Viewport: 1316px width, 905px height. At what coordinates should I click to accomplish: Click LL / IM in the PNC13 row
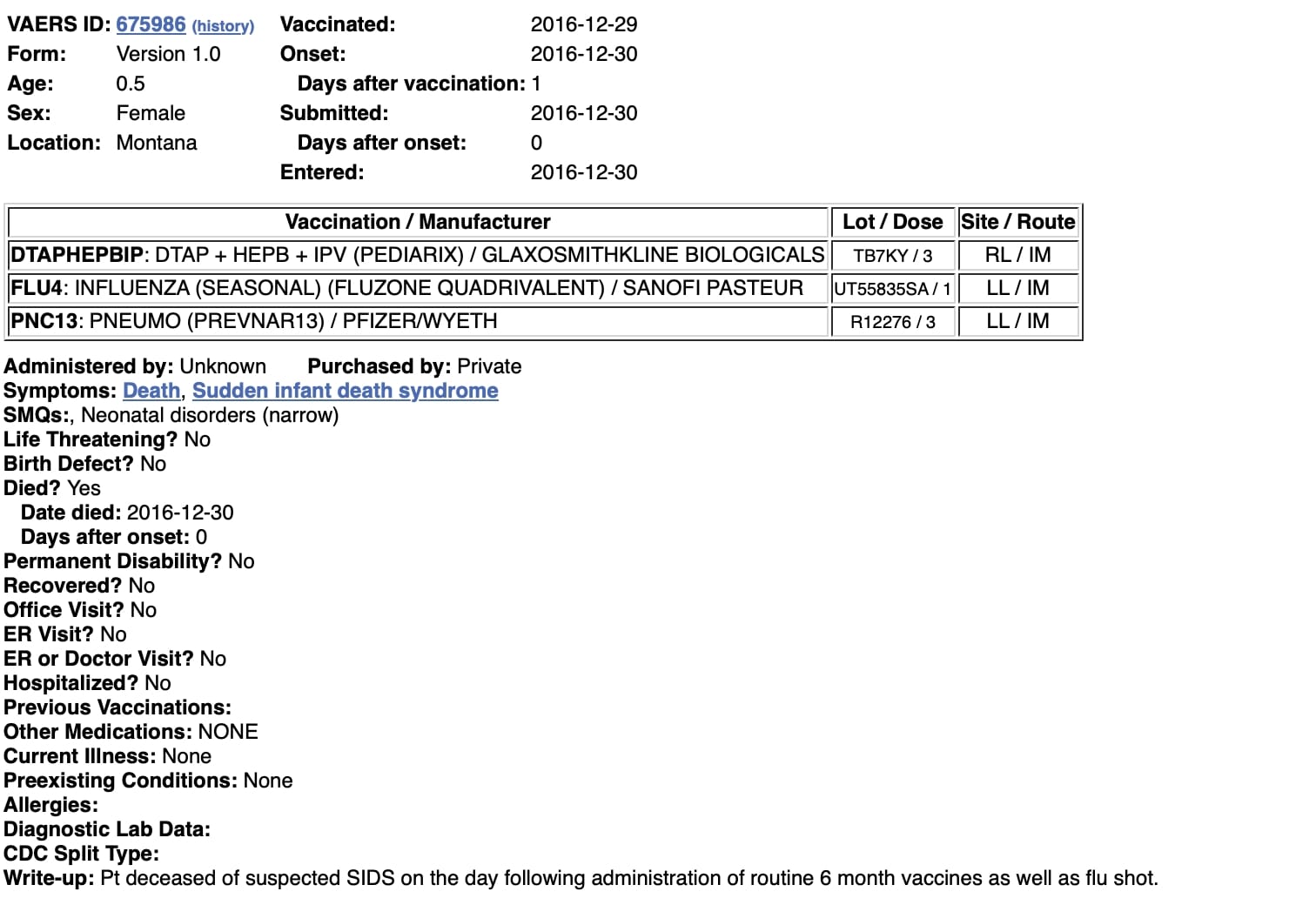(x=1018, y=321)
